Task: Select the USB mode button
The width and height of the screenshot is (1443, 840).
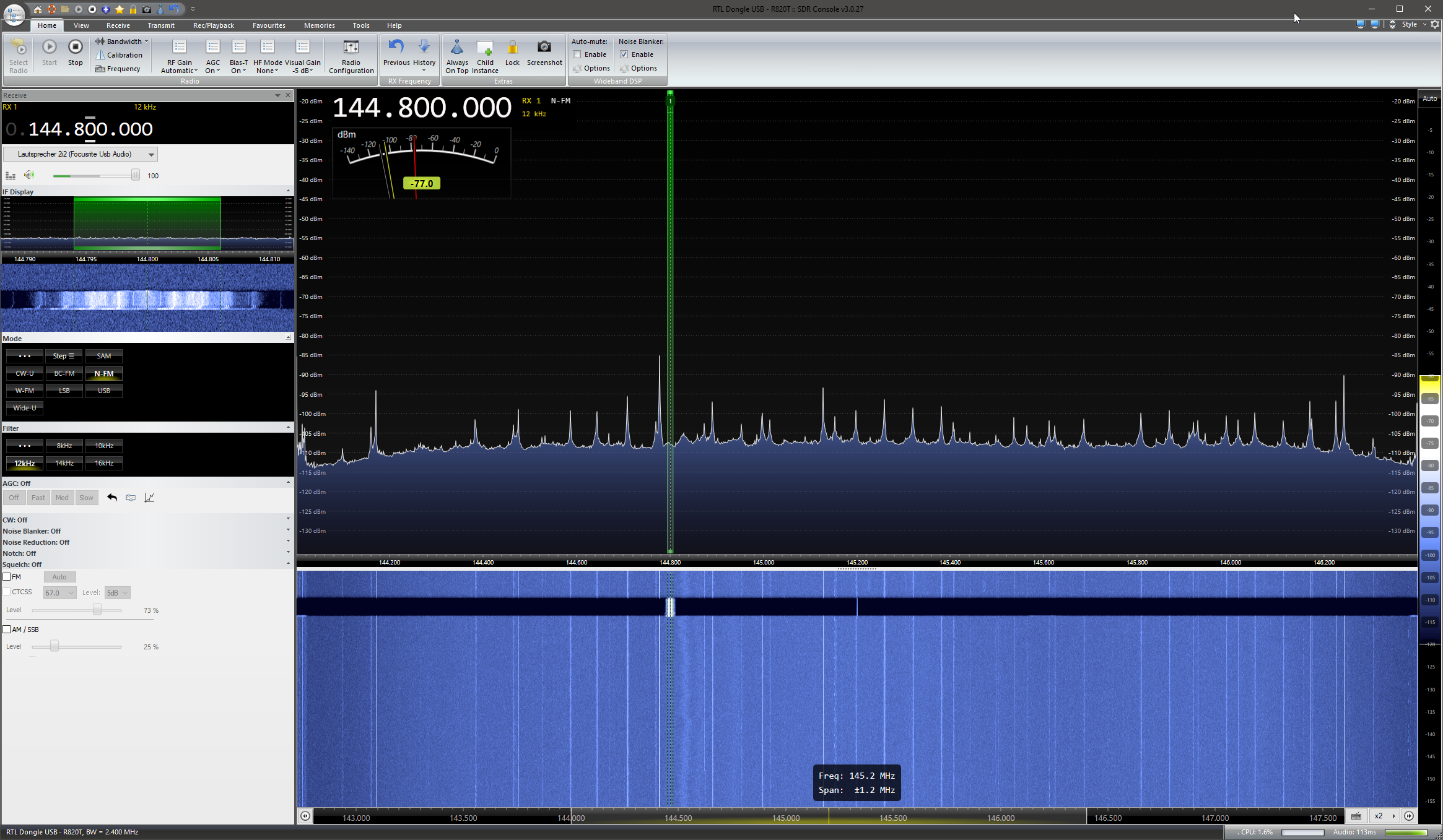Action: [x=104, y=391]
